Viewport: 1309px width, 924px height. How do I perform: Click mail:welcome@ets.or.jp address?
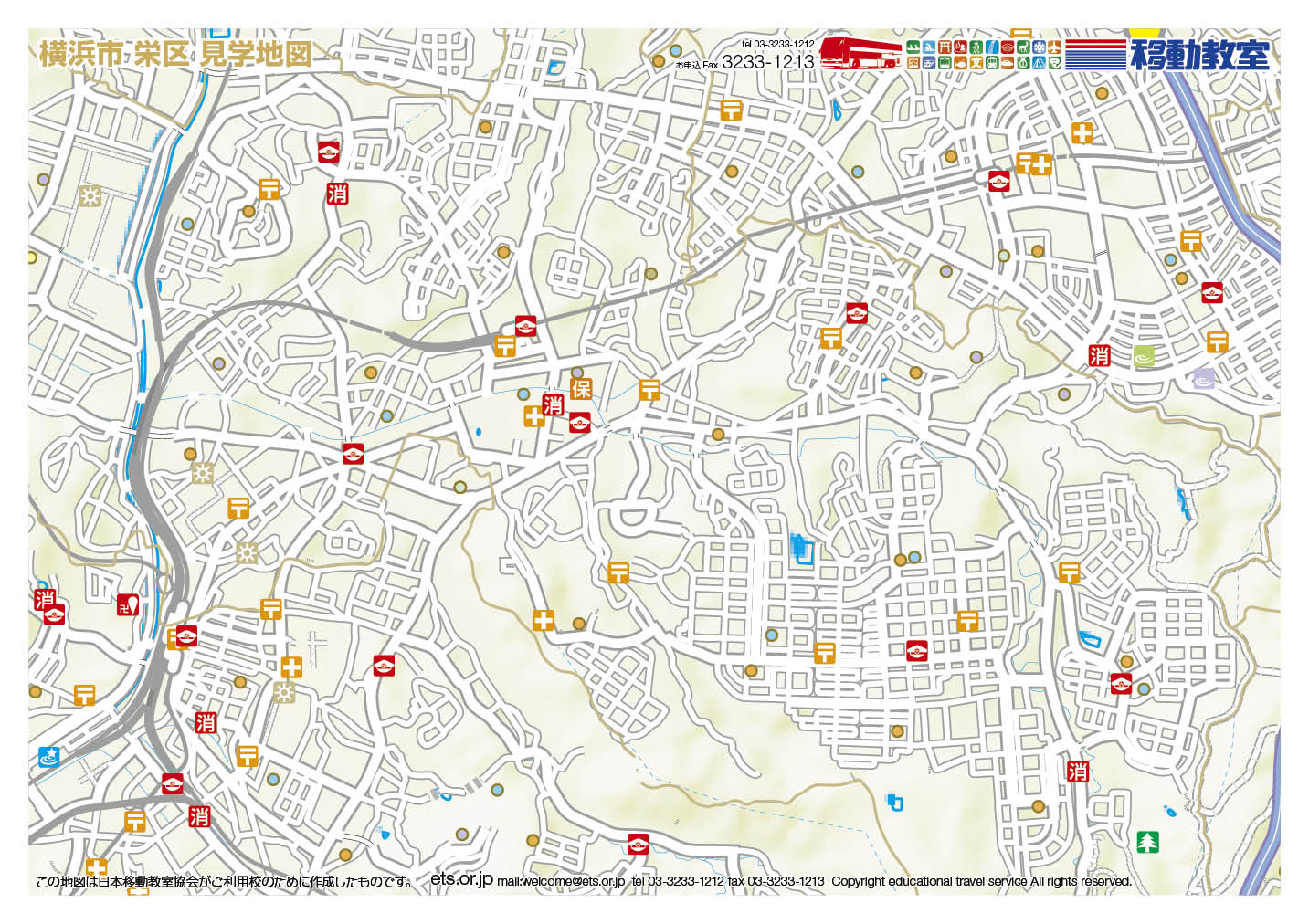(x=561, y=881)
